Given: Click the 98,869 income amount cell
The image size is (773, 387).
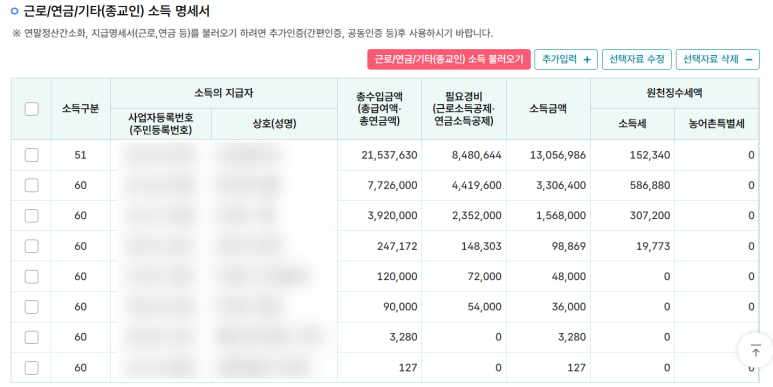Looking at the screenshot, I should [548, 246].
